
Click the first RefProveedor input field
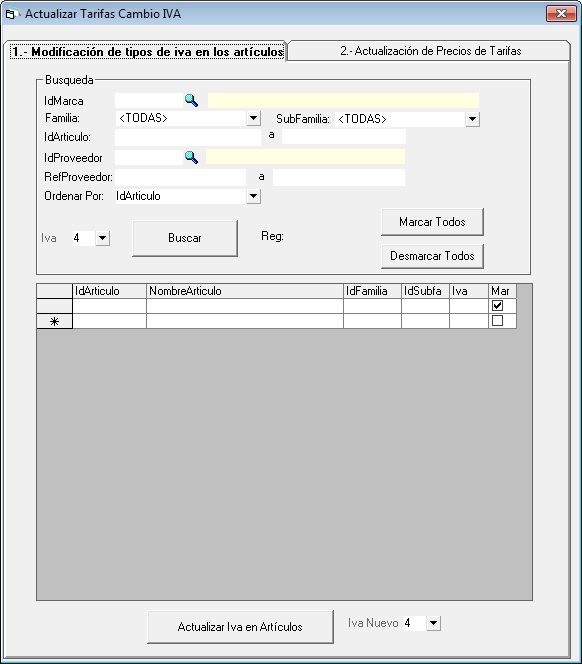coord(180,177)
